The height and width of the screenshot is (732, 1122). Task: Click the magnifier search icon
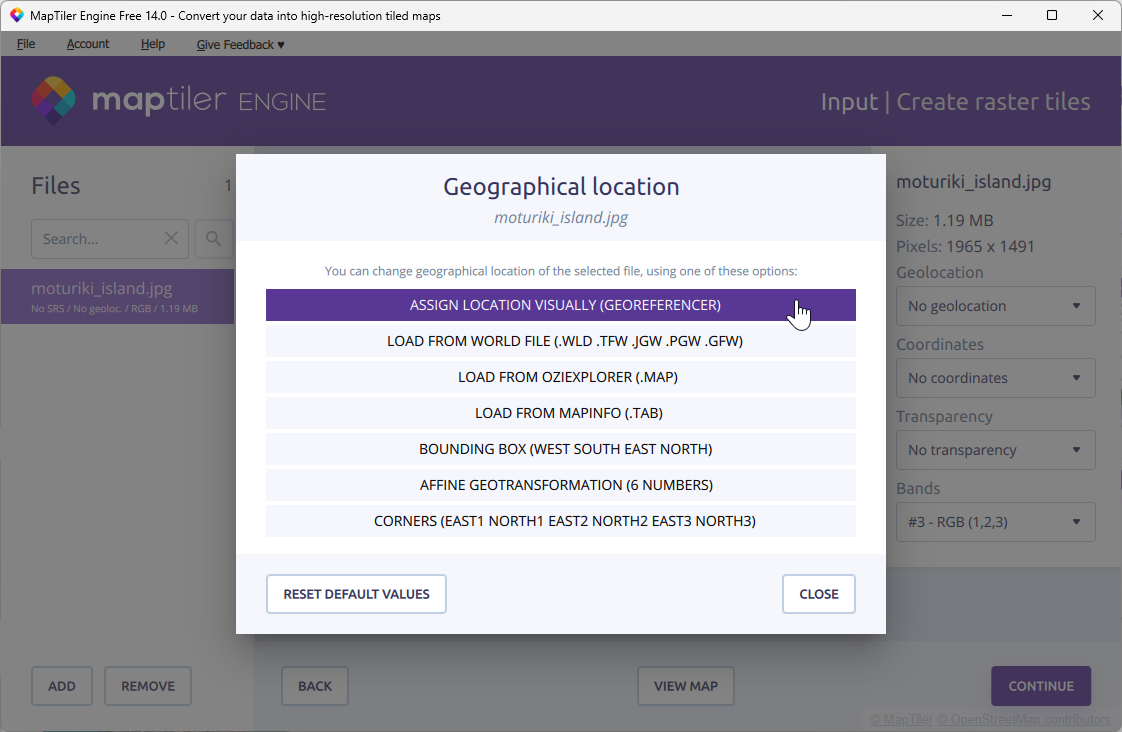pos(213,238)
